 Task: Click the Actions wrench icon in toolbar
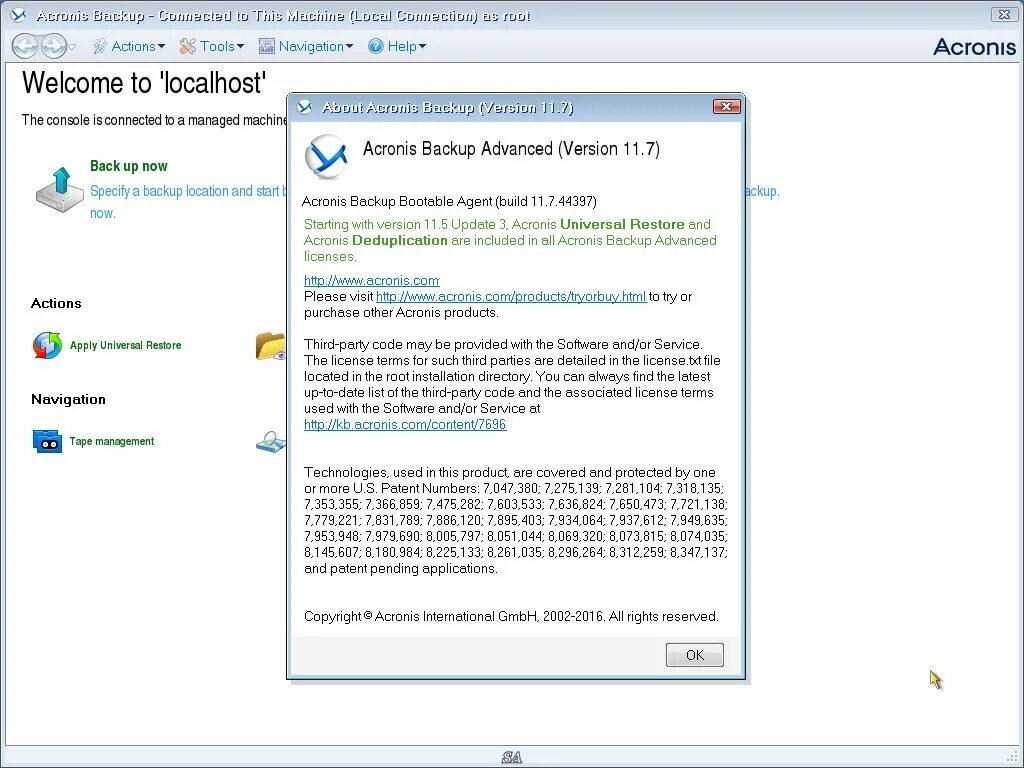99,46
